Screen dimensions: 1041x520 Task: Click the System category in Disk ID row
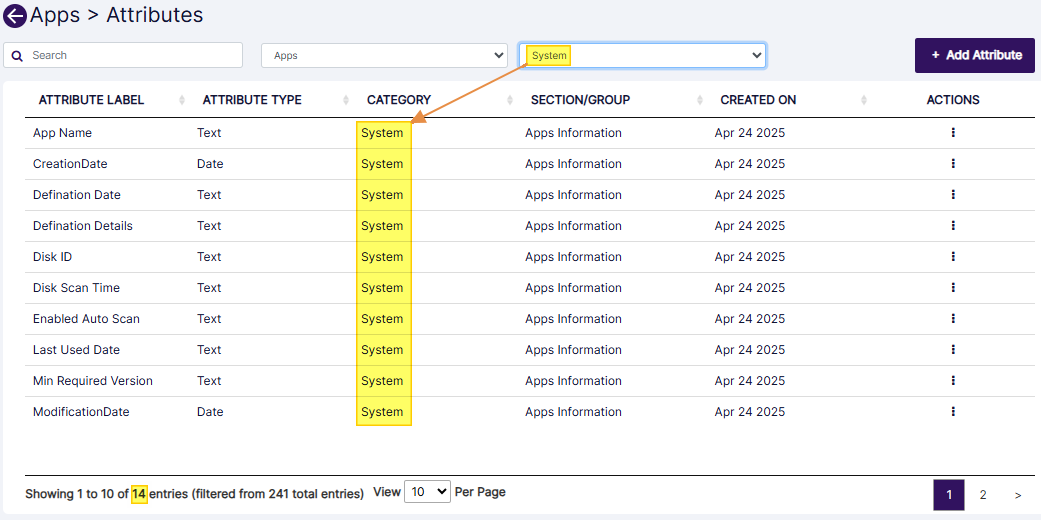coord(382,256)
